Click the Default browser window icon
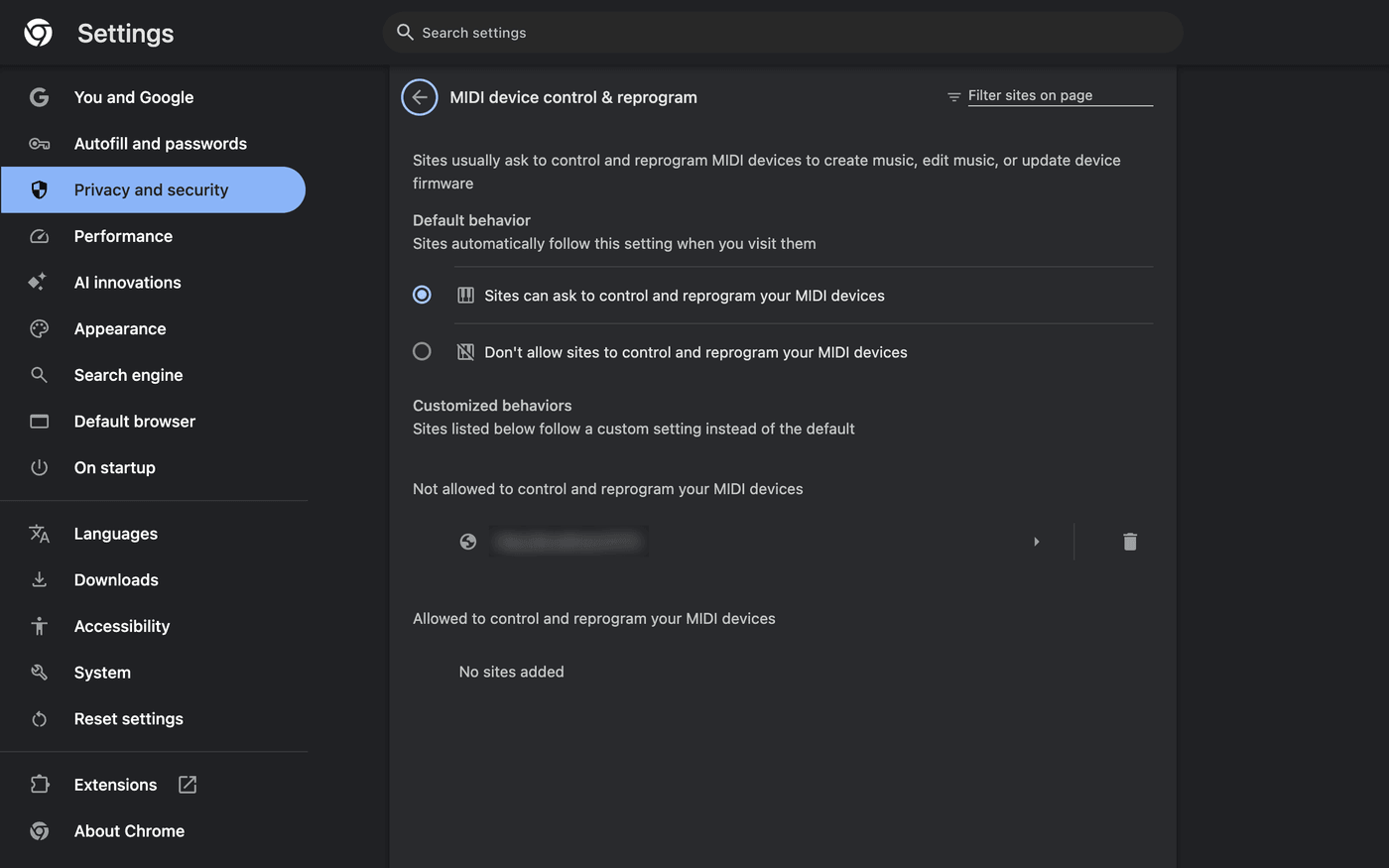Image resolution: width=1389 pixels, height=868 pixels. 39,422
